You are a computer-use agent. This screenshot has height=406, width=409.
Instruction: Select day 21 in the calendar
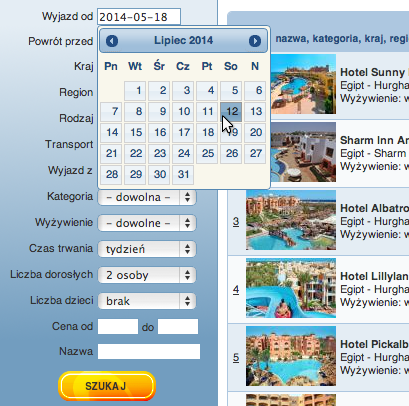(x=111, y=153)
